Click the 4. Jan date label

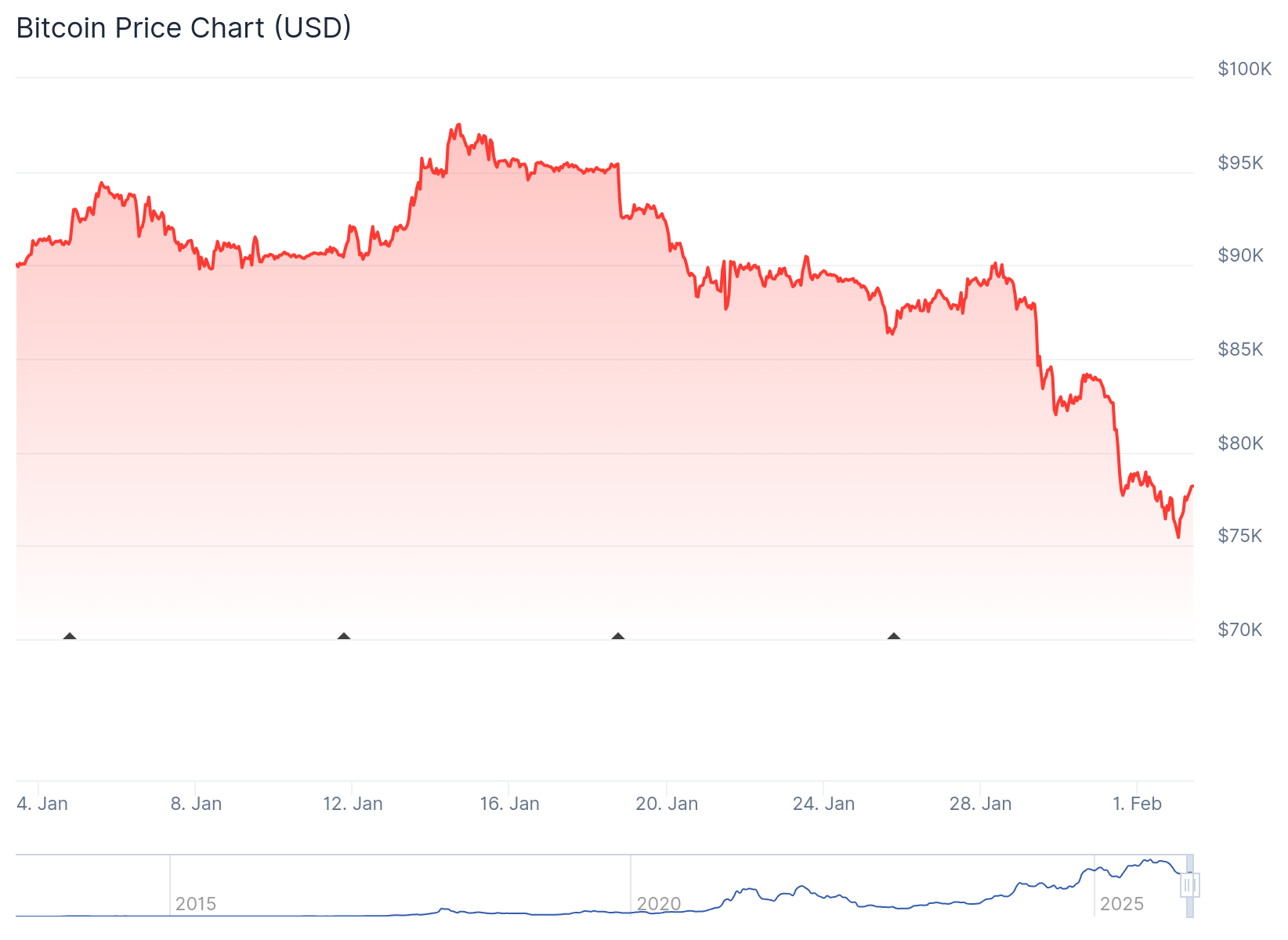pyautogui.click(x=42, y=804)
